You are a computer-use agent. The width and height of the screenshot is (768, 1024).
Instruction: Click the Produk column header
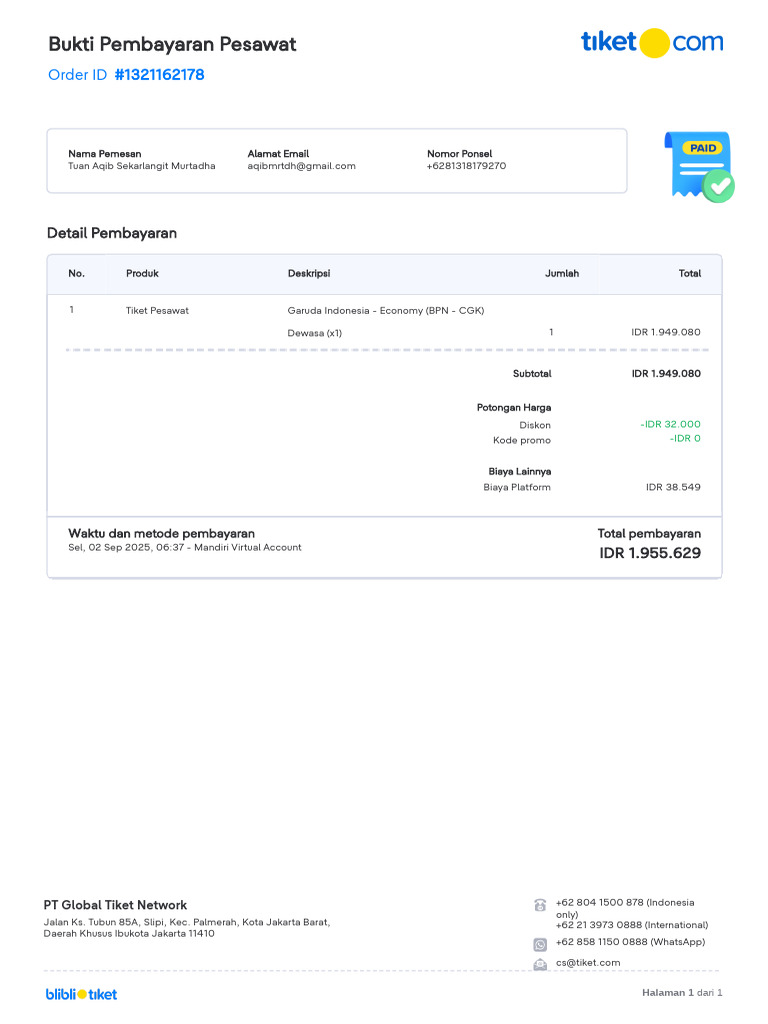coord(142,273)
